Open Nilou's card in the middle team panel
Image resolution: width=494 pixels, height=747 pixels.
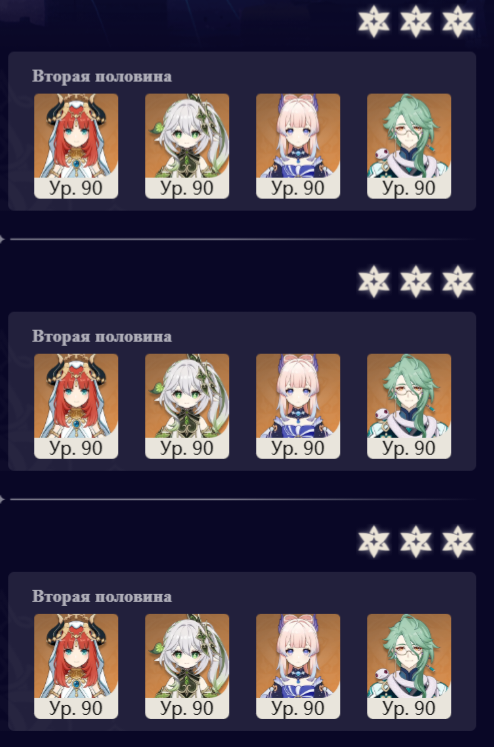pos(76,406)
